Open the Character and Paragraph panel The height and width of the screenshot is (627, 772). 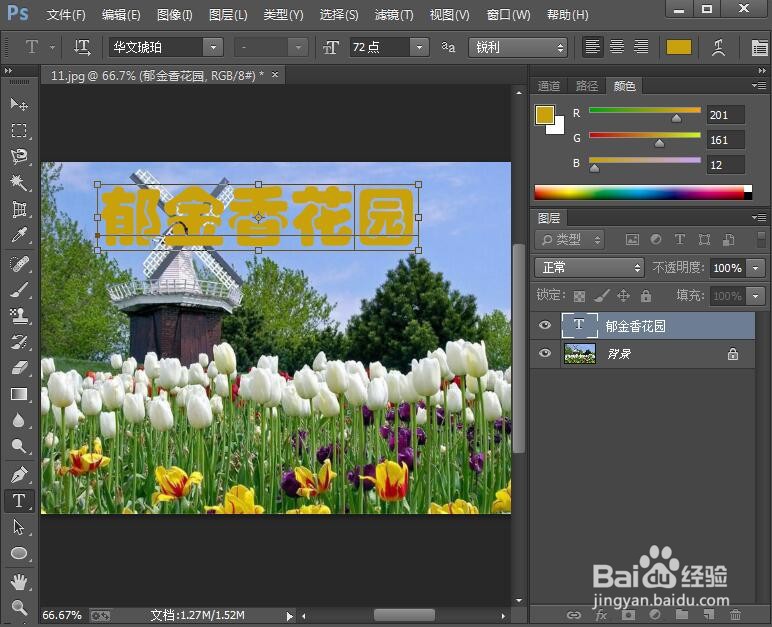(759, 47)
